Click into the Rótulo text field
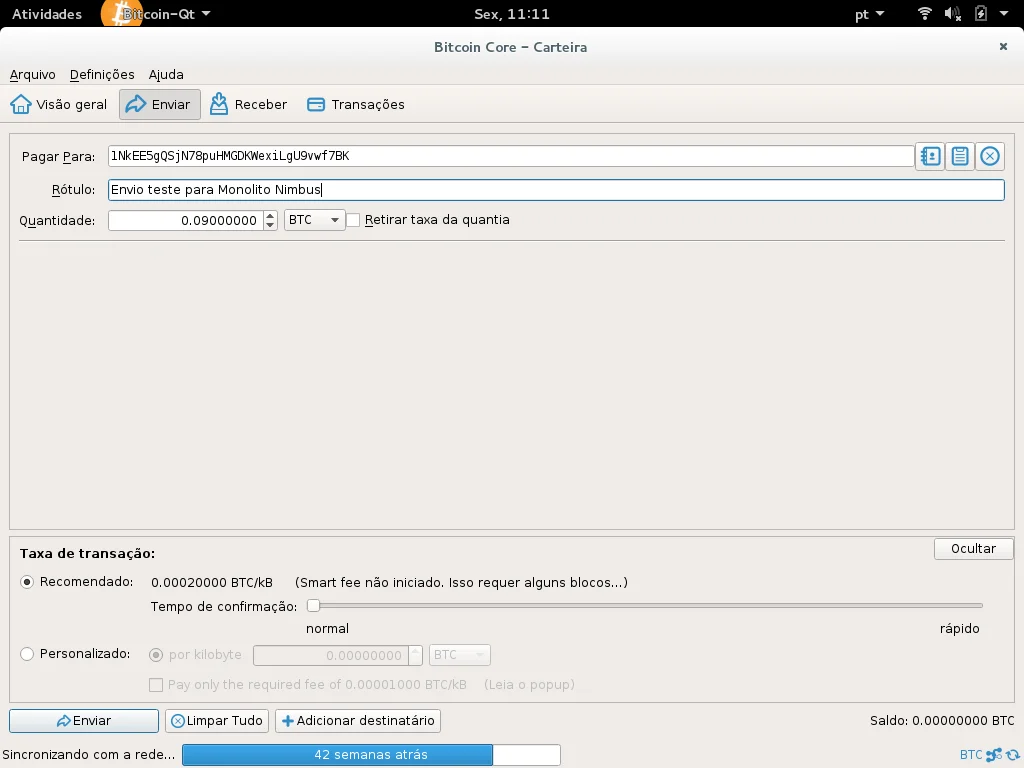1024x768 pixels. tap(555, 190)
